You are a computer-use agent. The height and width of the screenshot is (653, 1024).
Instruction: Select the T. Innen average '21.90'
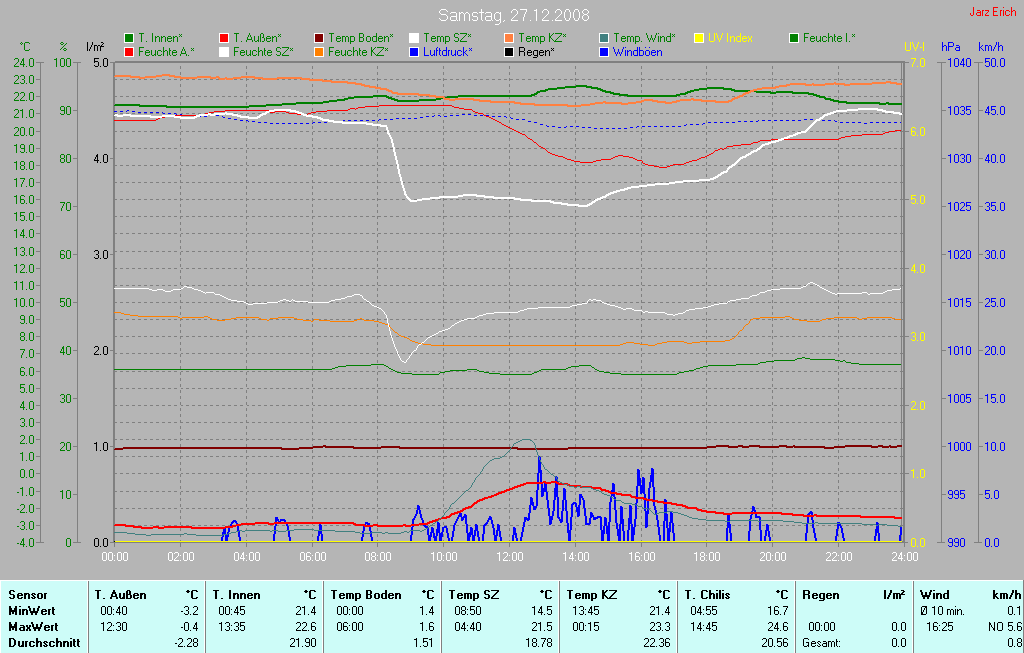point(304,643)
